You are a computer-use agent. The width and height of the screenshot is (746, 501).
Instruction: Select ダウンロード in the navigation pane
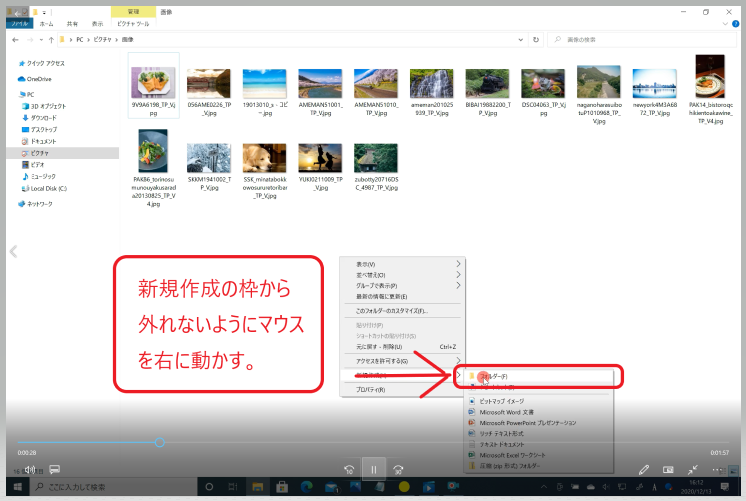click(43, 117)
